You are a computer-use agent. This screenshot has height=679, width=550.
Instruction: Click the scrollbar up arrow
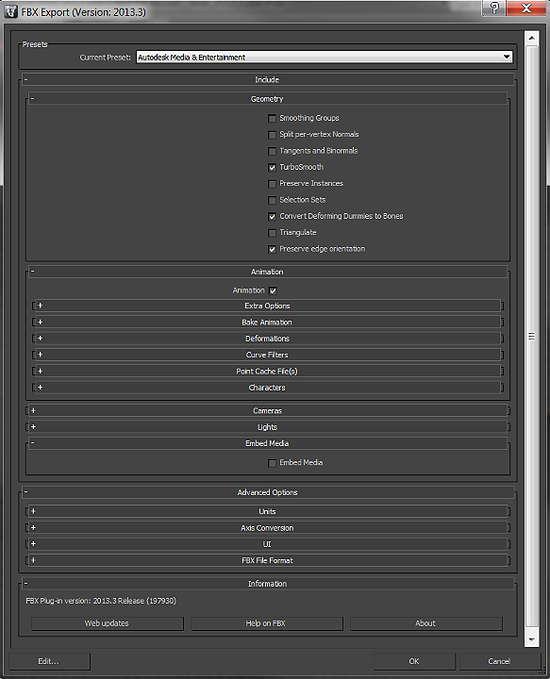[531, 39]
